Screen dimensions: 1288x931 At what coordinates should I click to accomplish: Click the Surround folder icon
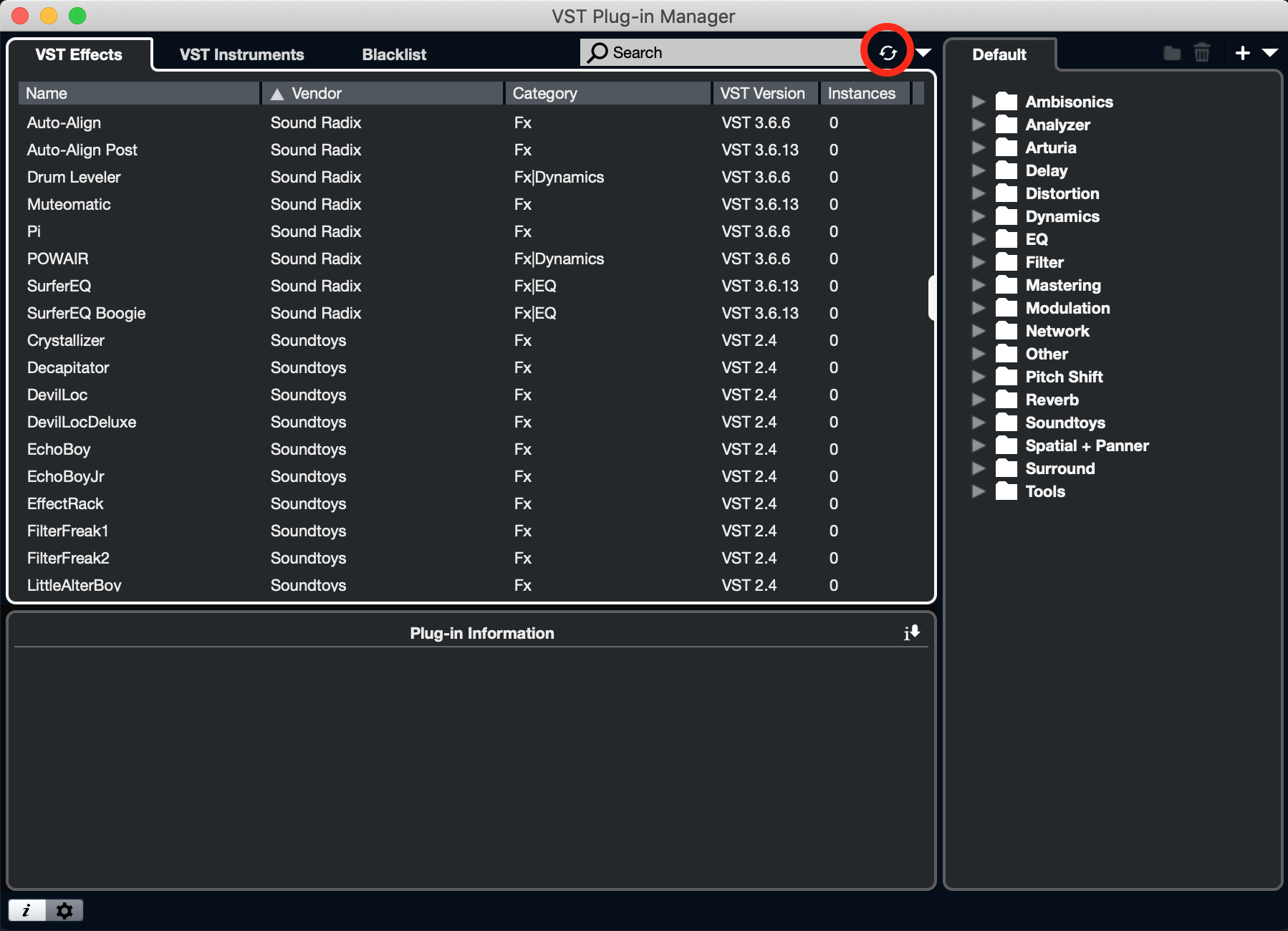click(x=1006, y=468)
